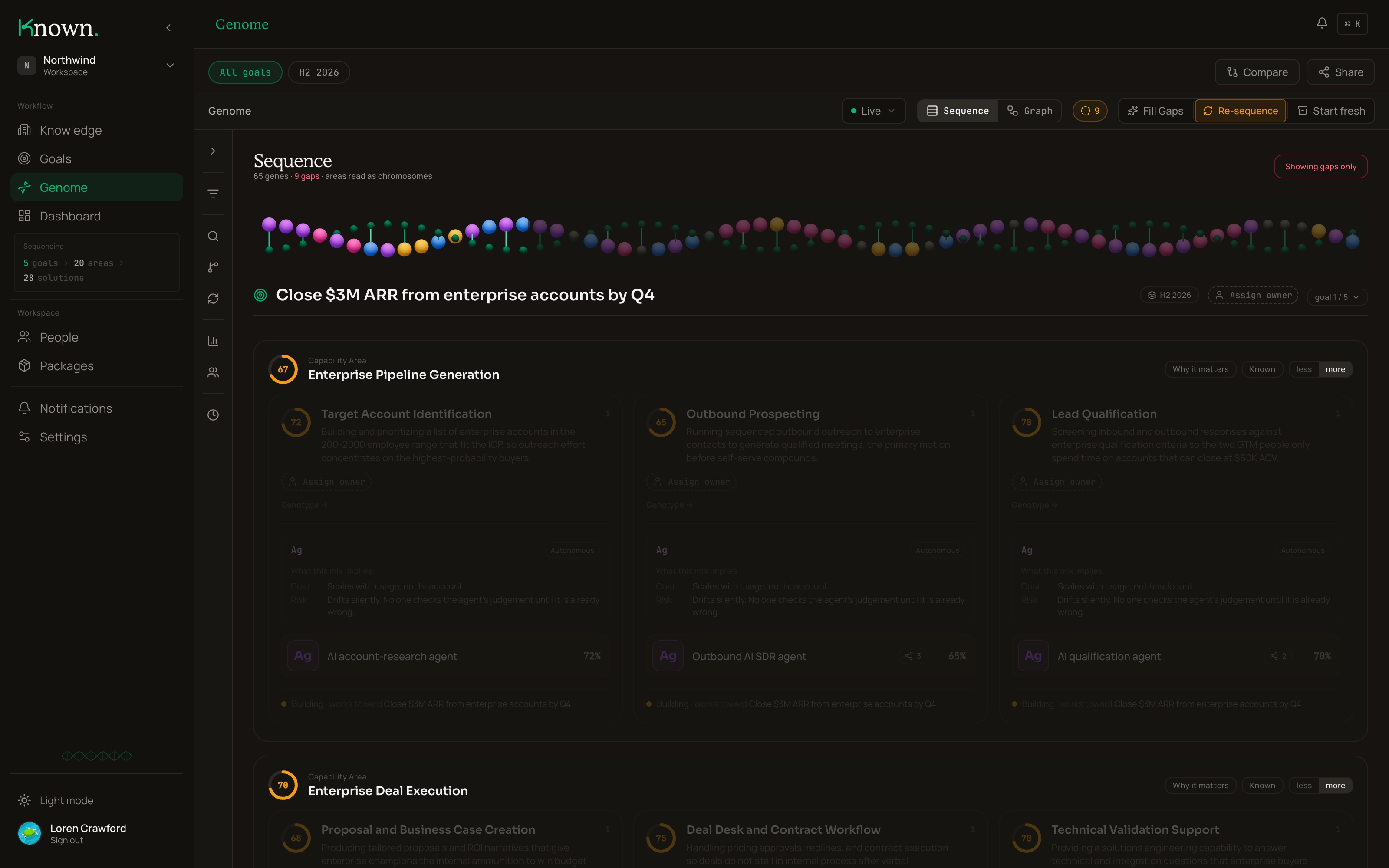Click the Known logo
This screenshot has width=1389, height=868.
tap(58, 27)
